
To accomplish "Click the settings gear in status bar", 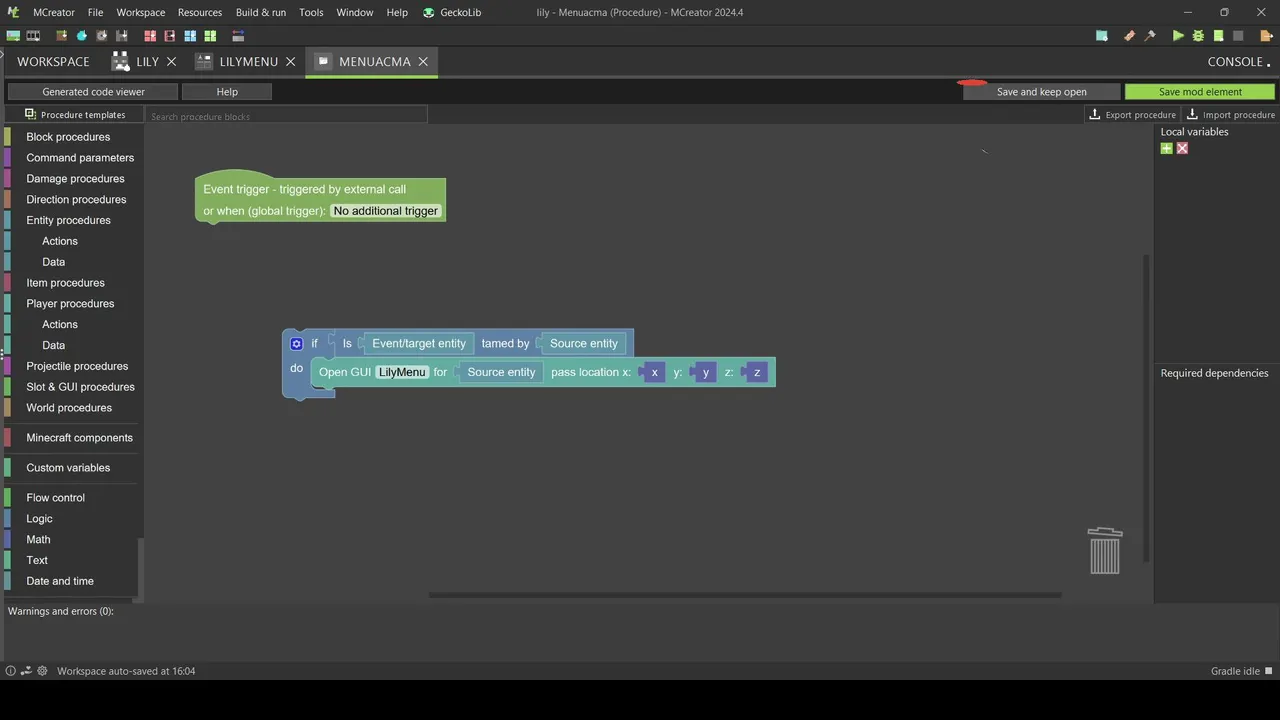I will point(42,671).
